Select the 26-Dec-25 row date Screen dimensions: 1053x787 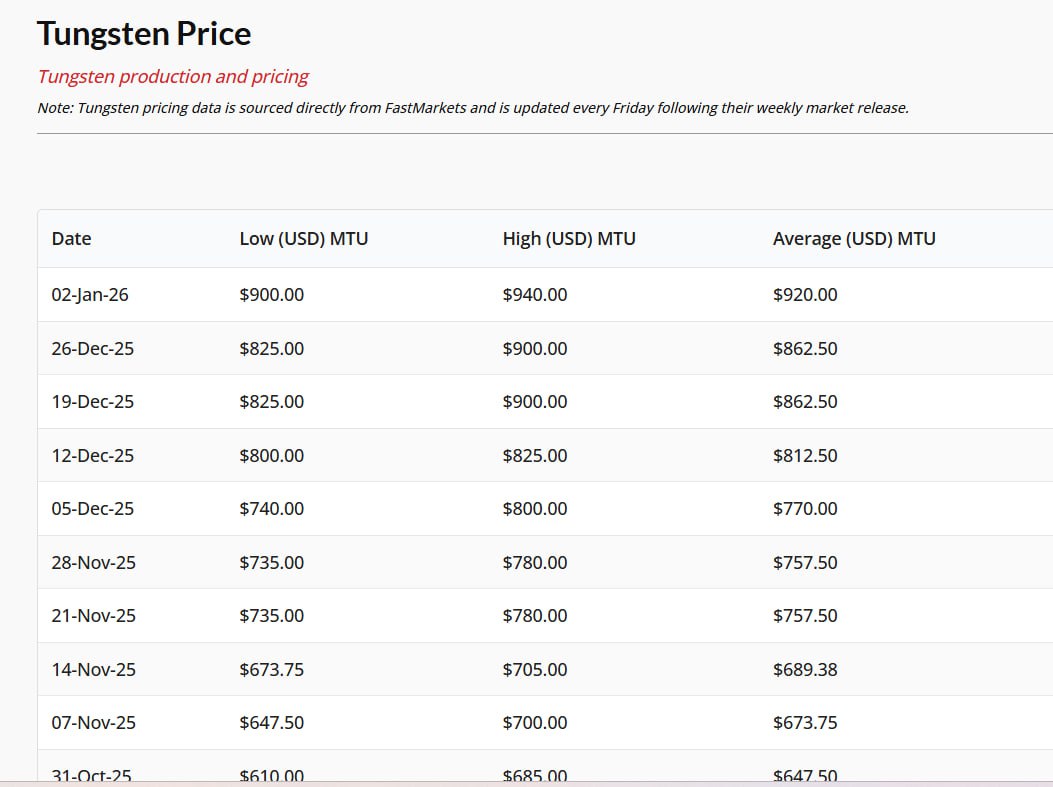93,349
